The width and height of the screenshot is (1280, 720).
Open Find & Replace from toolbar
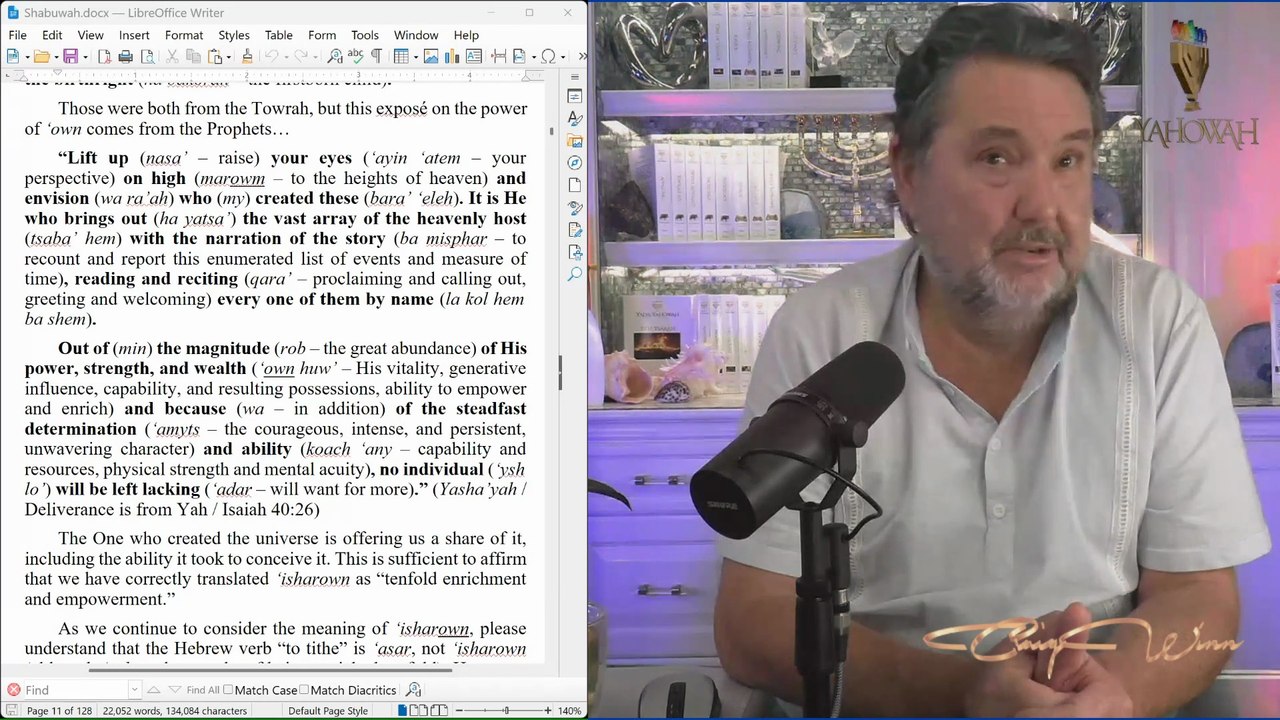click(335, 57)
